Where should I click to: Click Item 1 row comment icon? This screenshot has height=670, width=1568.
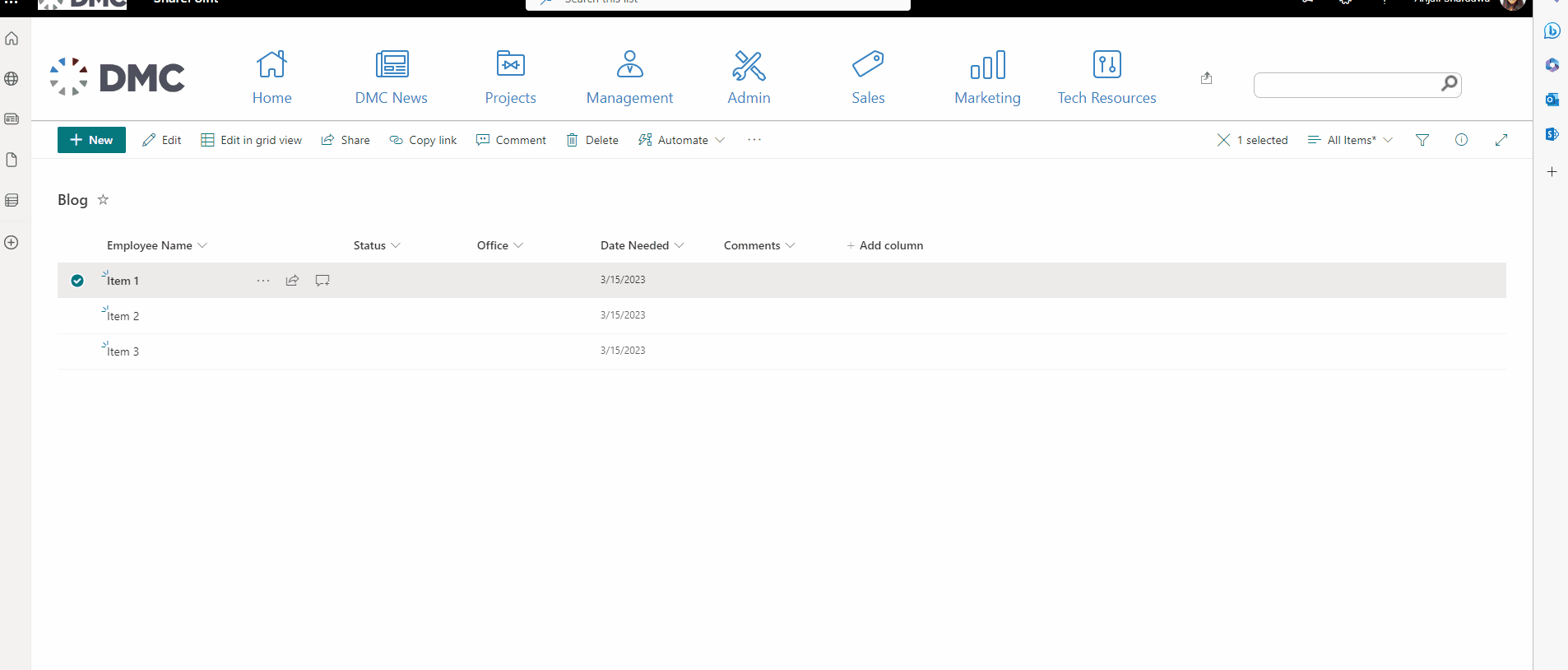pos(322,281)
